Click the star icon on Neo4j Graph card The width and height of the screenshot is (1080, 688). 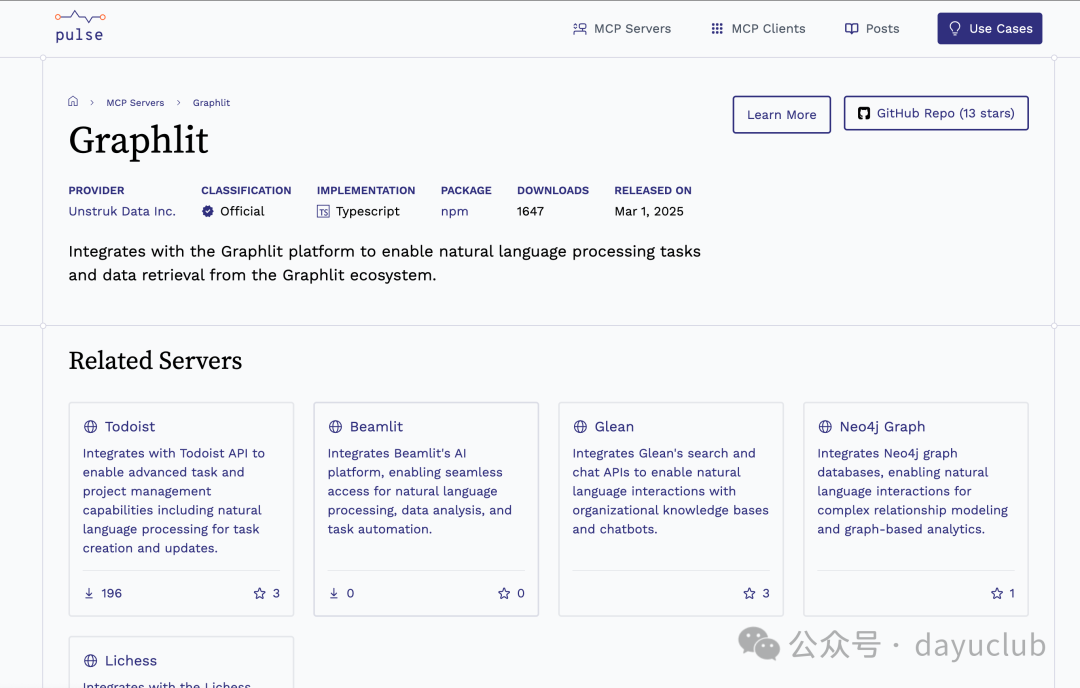coord(997,593)
